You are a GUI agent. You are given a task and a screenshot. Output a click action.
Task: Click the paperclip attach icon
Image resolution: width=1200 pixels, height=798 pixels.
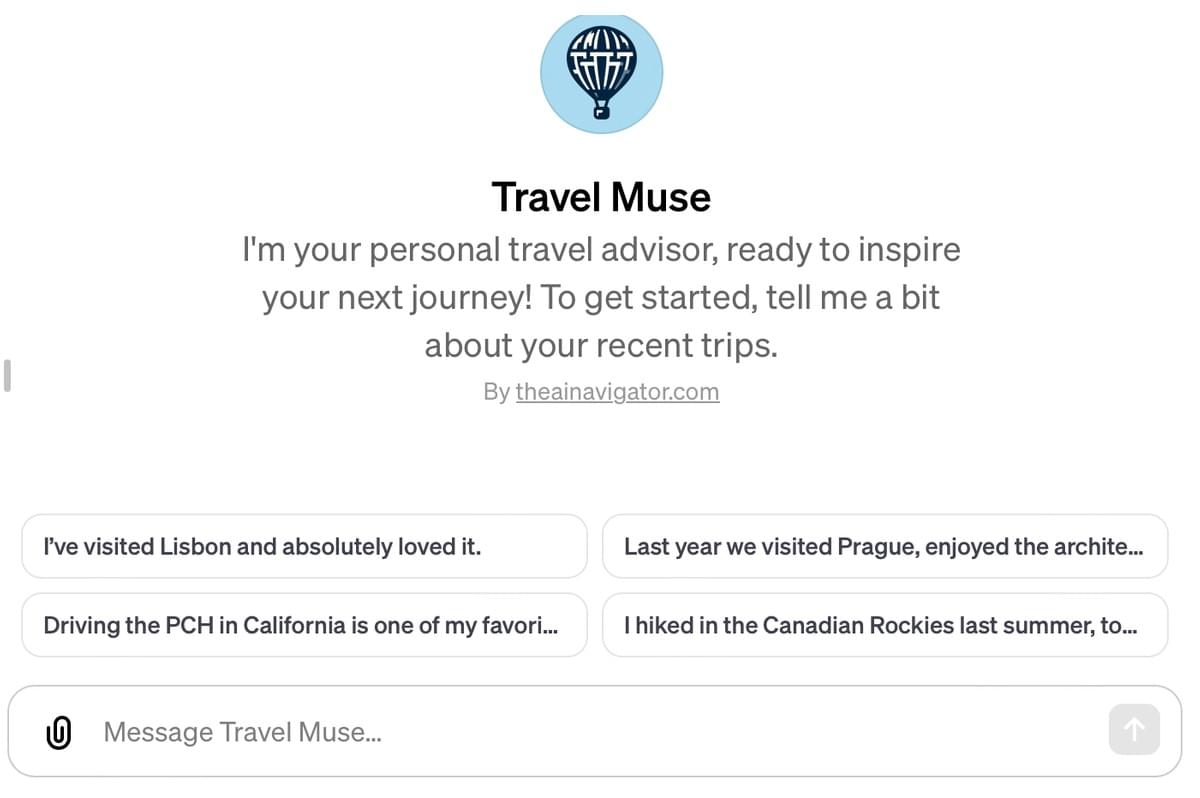click(59, 732)
